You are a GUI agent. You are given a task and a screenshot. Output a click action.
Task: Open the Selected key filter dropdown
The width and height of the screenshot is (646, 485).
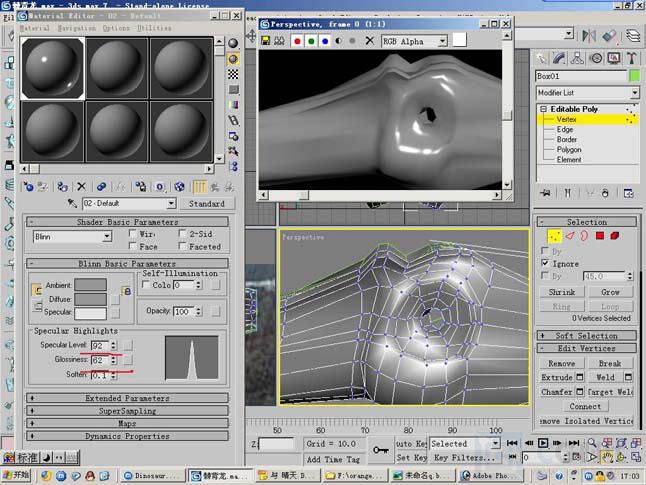496,443
